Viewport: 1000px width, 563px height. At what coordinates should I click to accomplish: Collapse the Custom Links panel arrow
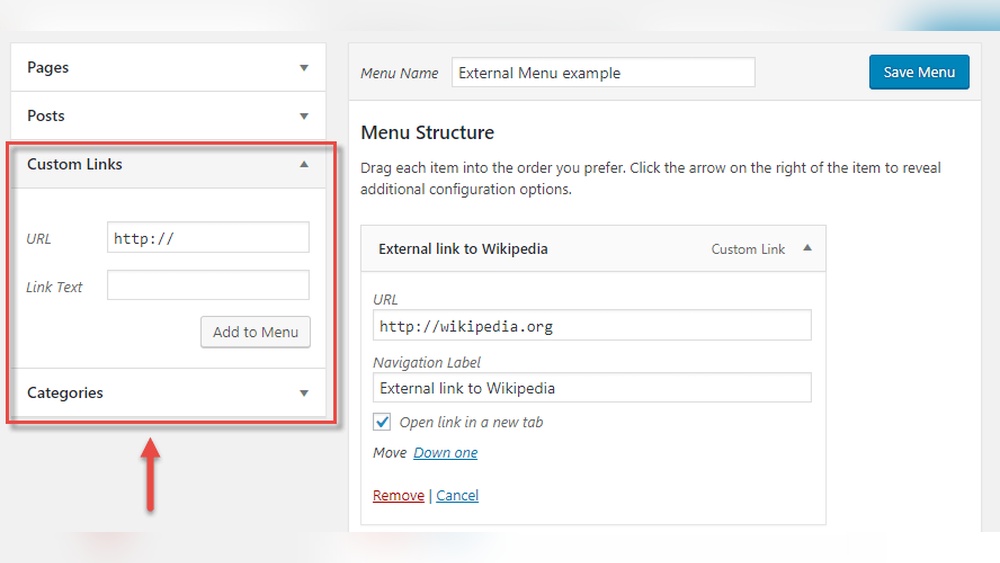click(x=304, y=165)
